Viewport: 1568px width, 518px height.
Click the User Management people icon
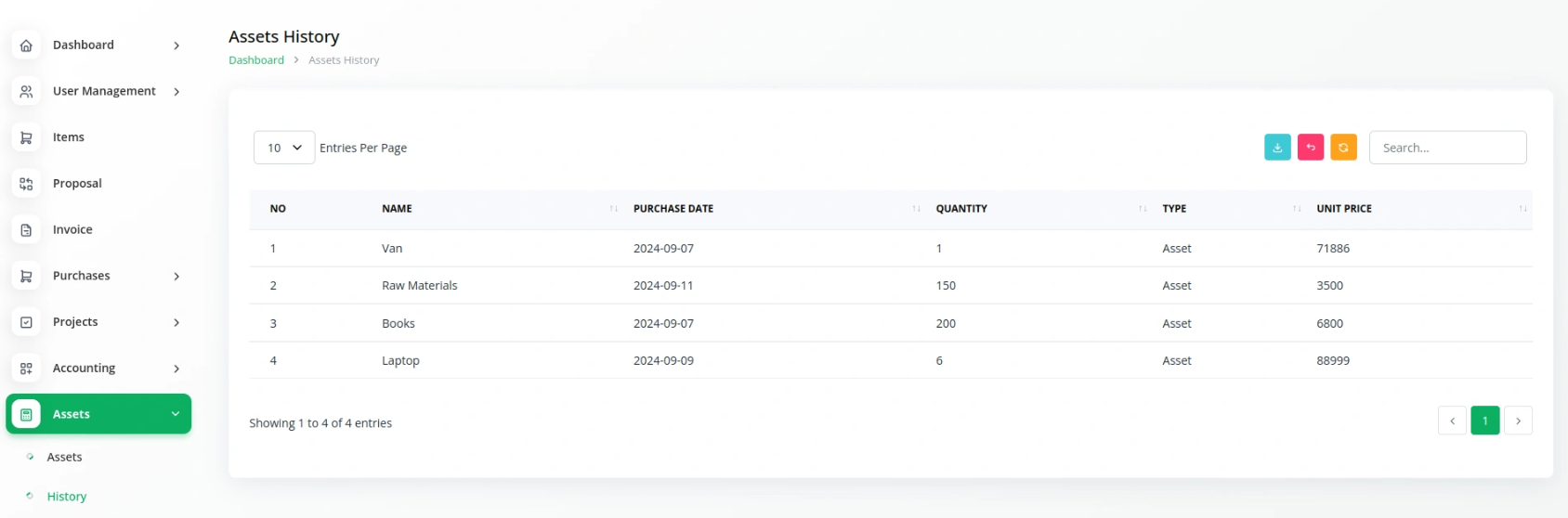point(26,91)
